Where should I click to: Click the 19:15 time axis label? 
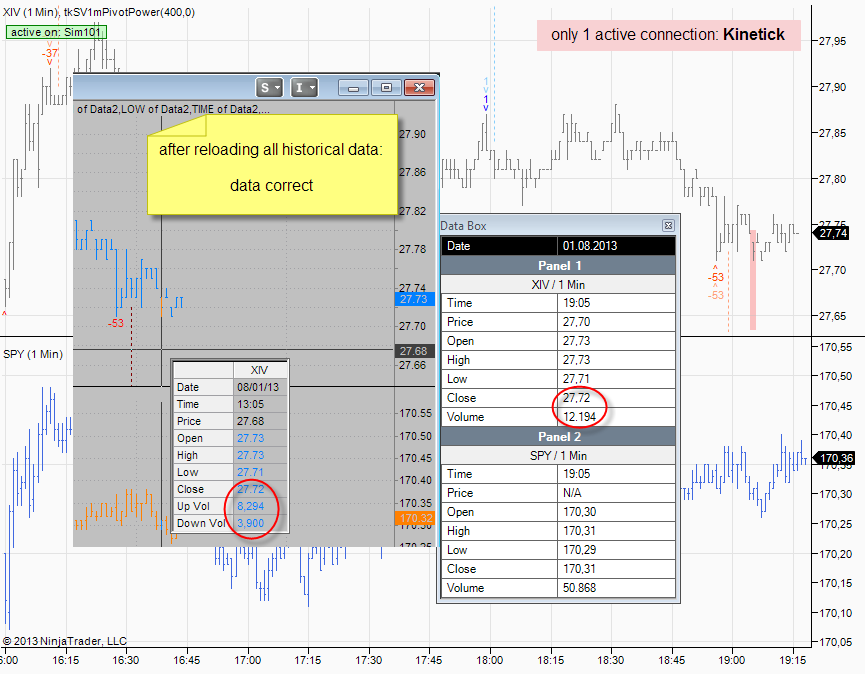pyautogui.click(x=793, y=660)
